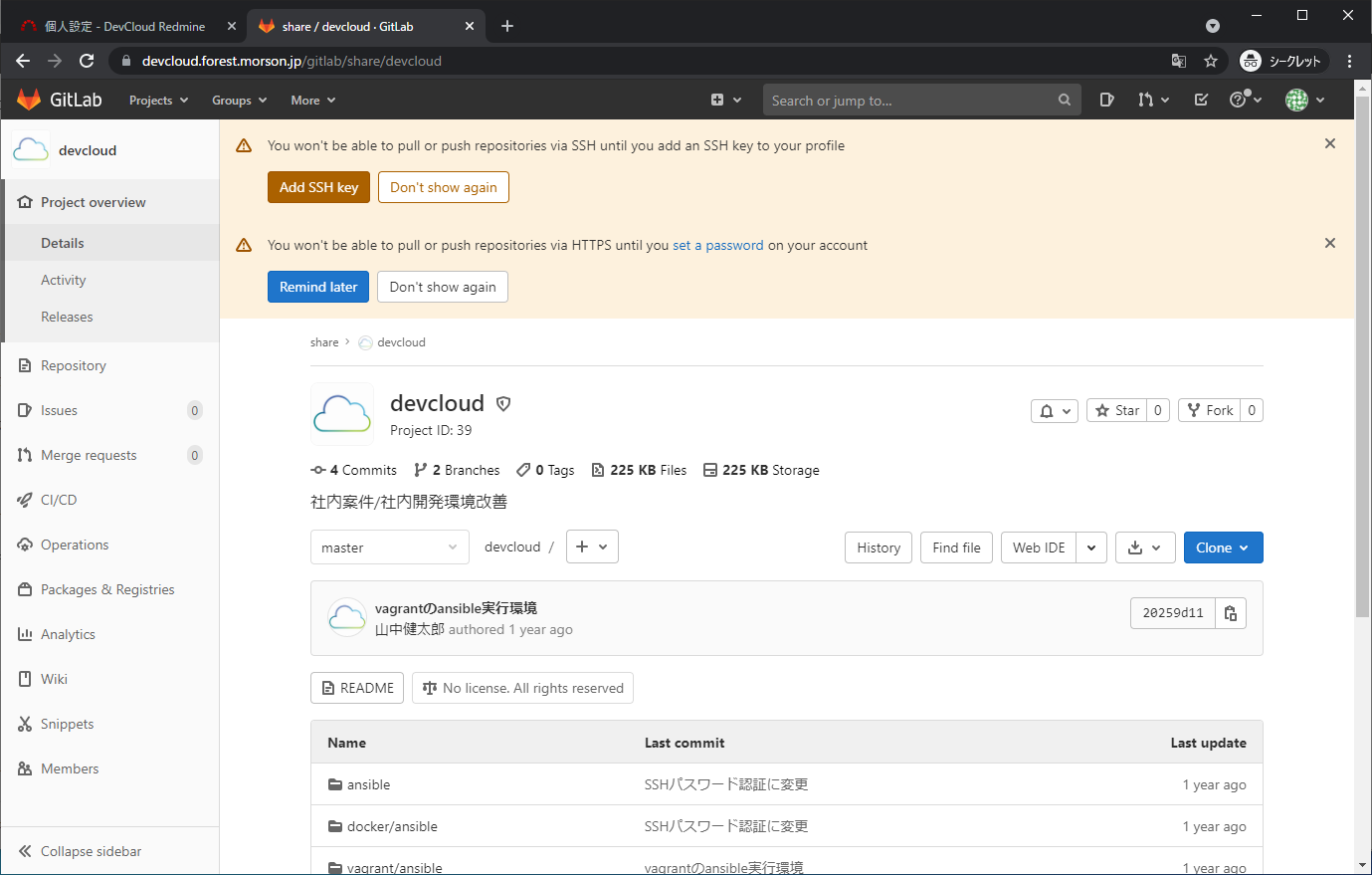Expand the Clone dropdown
The image size is (1372, 875).
[1223, 547]
